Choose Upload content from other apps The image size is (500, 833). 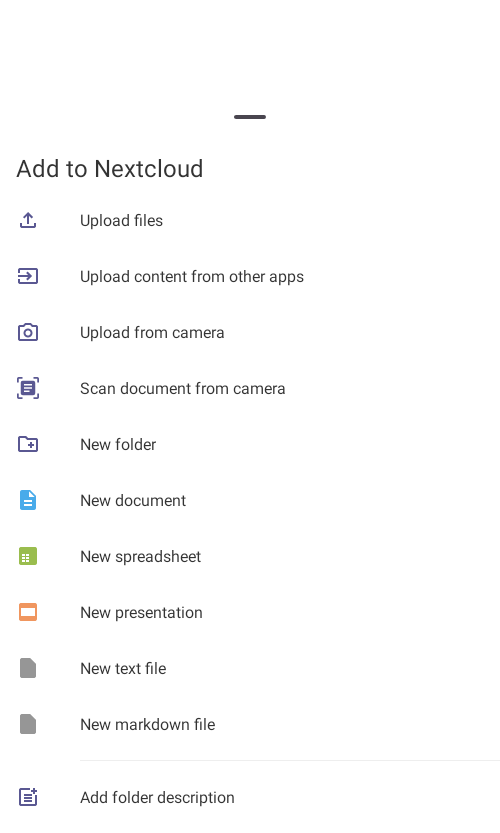[x=250, y=276]
